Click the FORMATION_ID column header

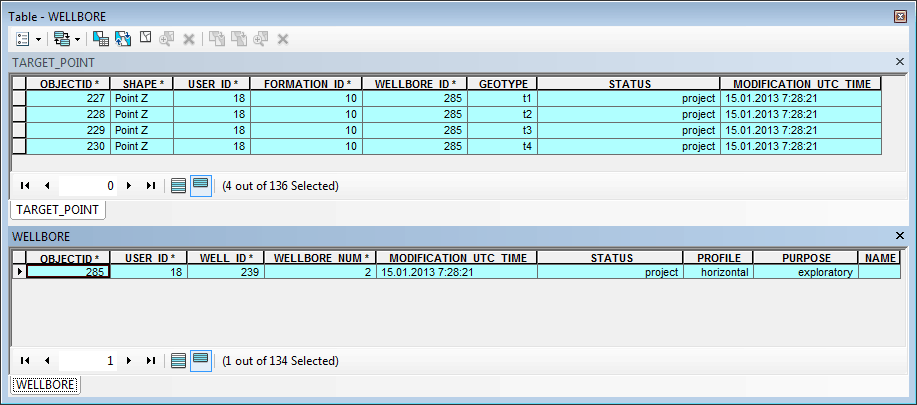click(x=305, y=84)
